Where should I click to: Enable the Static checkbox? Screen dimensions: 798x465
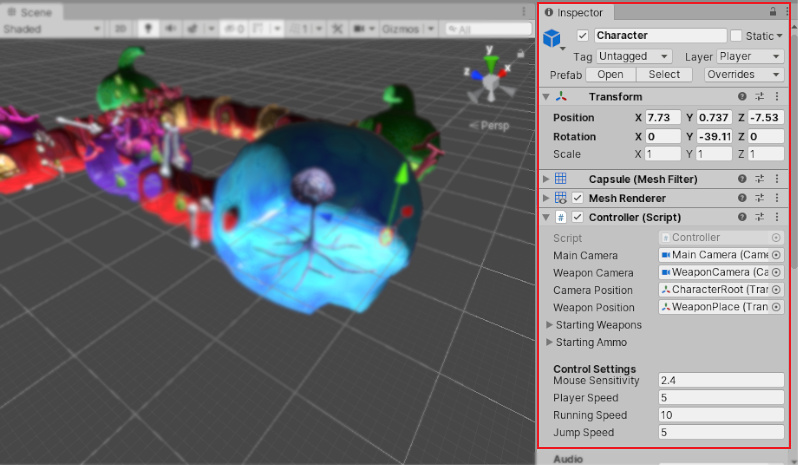(x=736, y=36)
